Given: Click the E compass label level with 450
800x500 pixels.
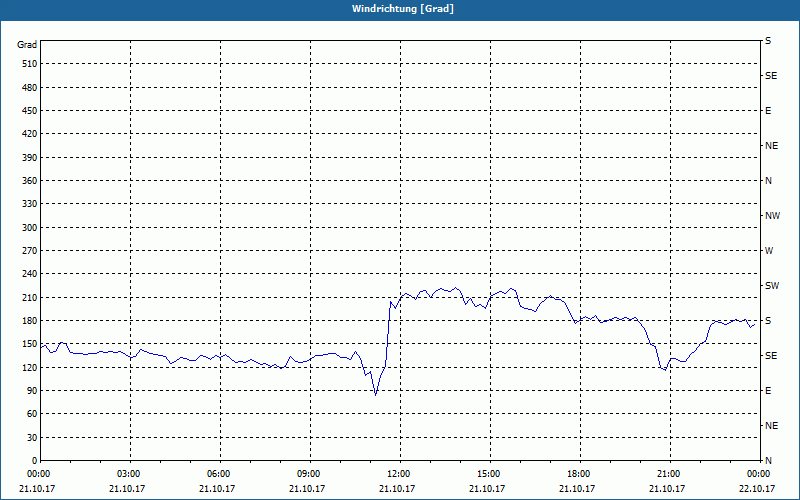Looking at the screenshot, I should 768,111.
